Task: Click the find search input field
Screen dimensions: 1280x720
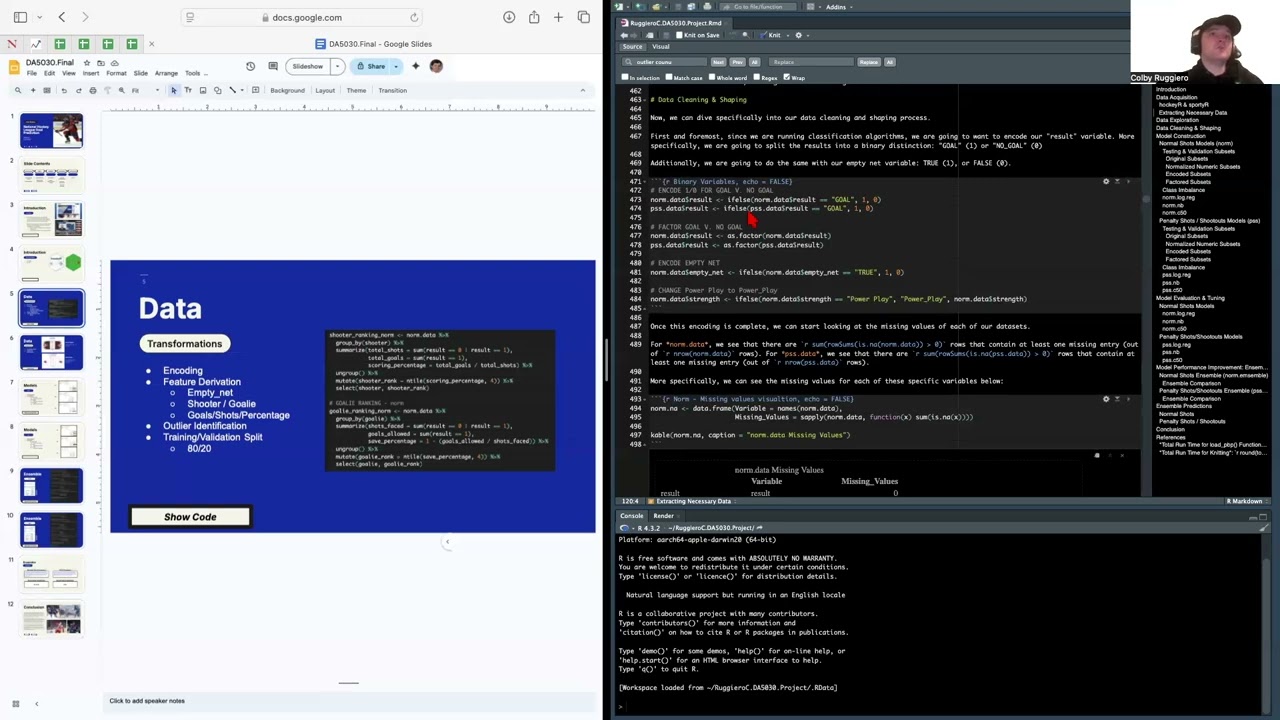Action: (665, 62)
